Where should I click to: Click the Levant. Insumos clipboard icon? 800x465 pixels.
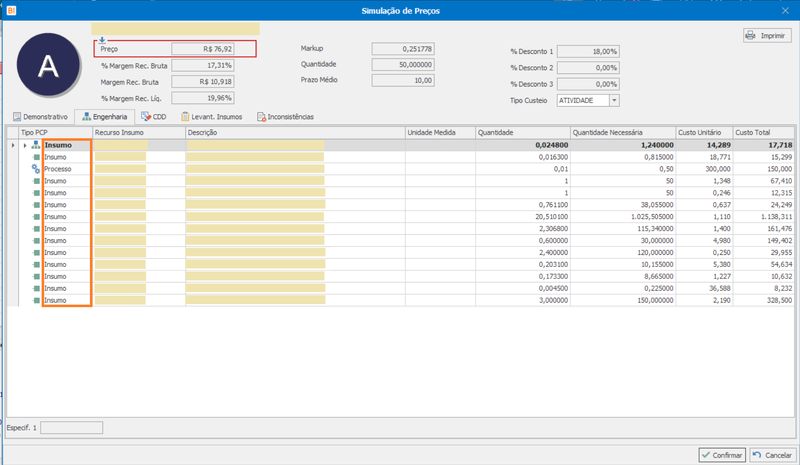185,116
